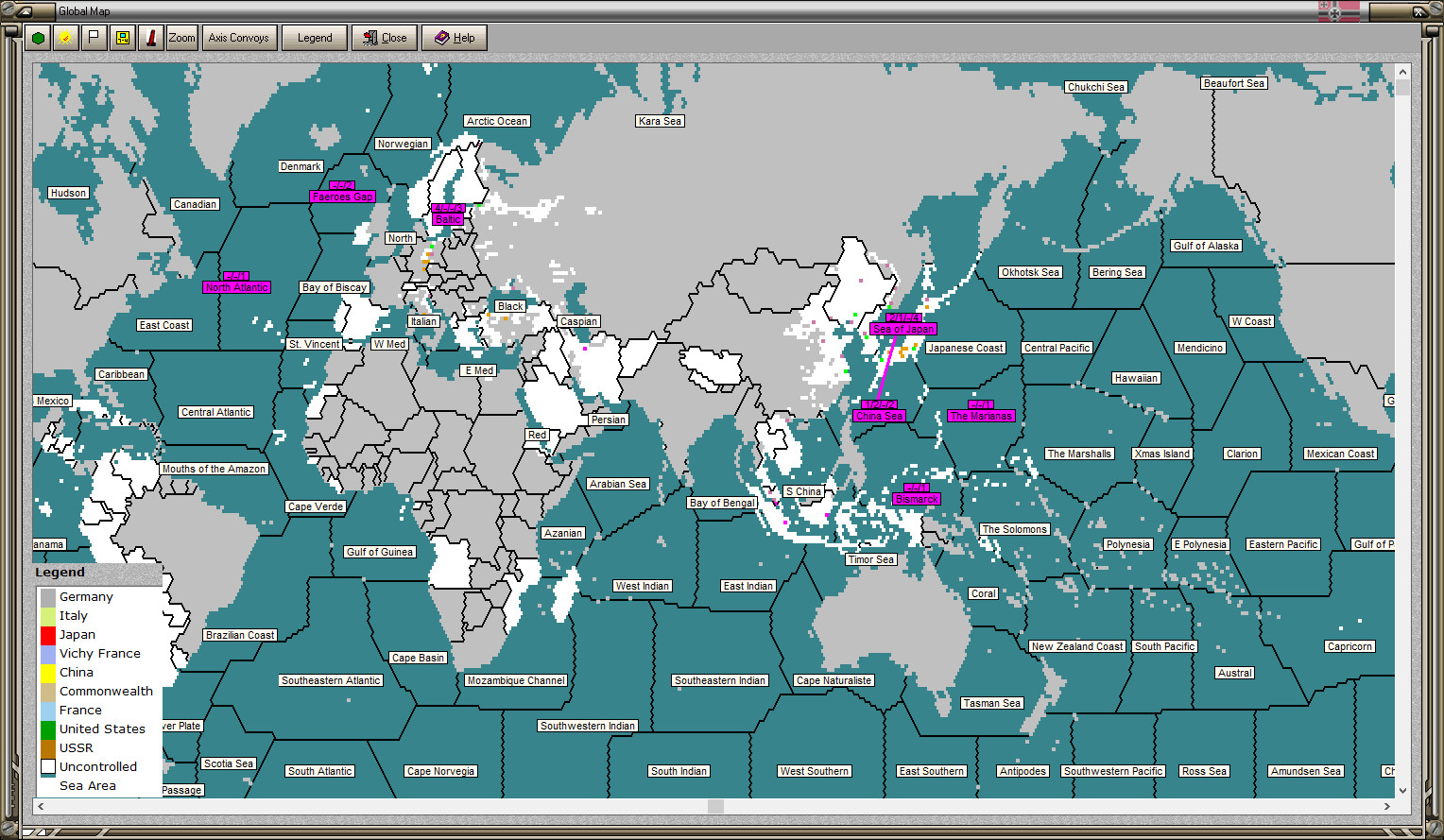
Task: Click the Bay of Biscay label
Action: pyautogui.click(x=335, y=287)
